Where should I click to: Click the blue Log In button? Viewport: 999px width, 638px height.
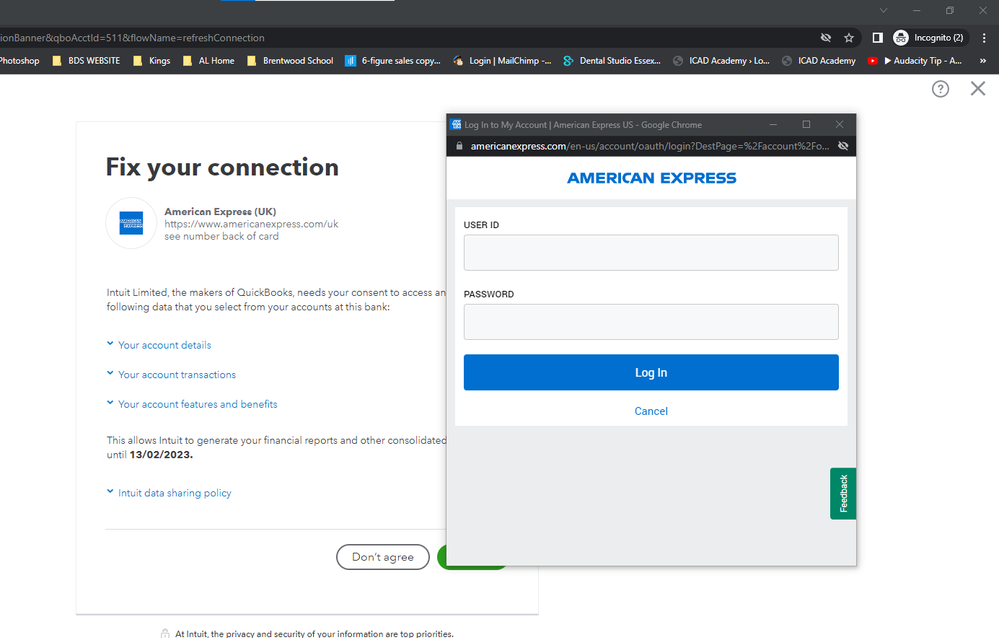pyautogui.click(x=651, y=372)
